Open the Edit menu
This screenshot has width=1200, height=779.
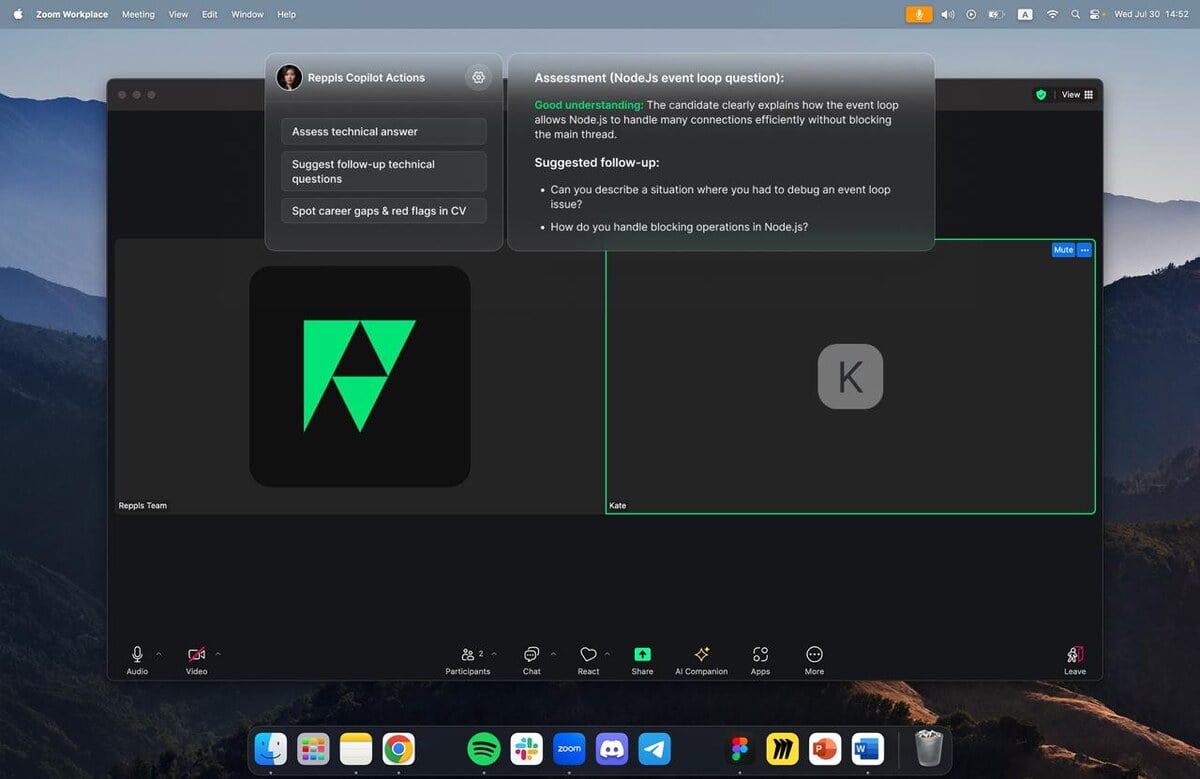209,15
